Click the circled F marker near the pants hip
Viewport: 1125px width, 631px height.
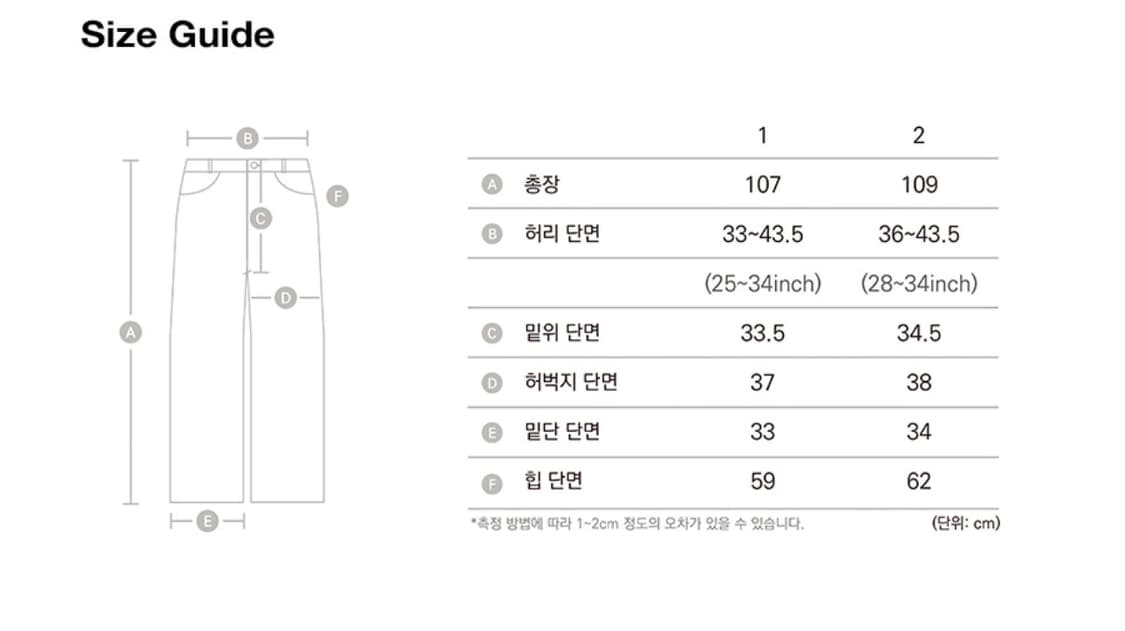click(x=338, y=196)
